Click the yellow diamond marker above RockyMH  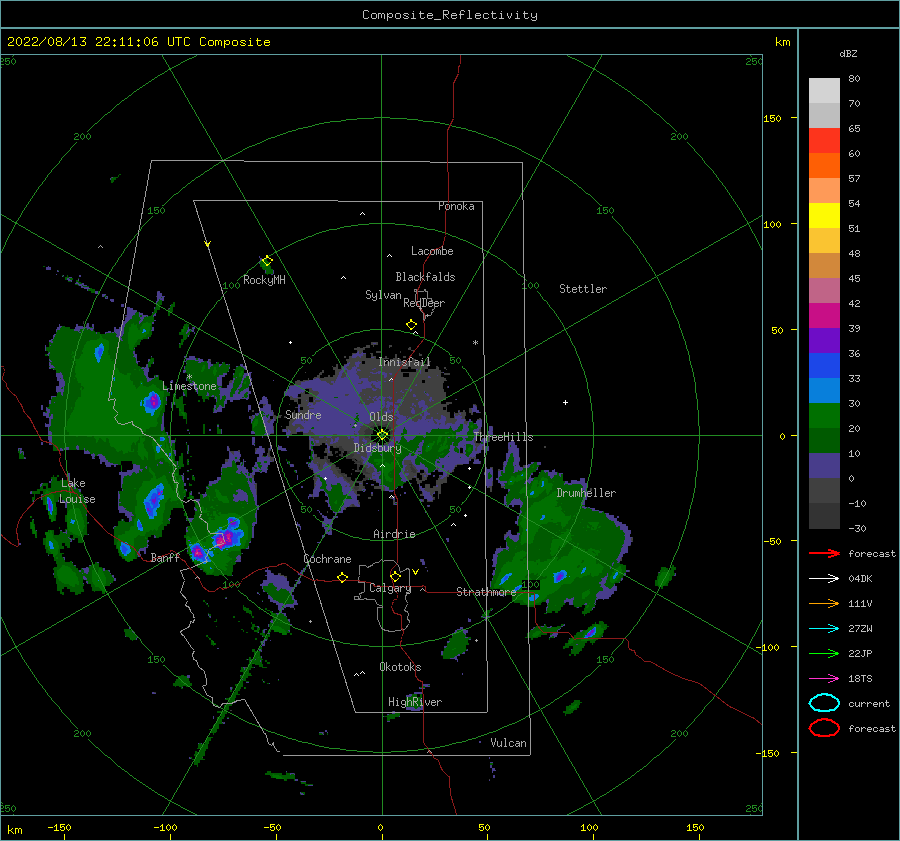click(x=267, y=261)
